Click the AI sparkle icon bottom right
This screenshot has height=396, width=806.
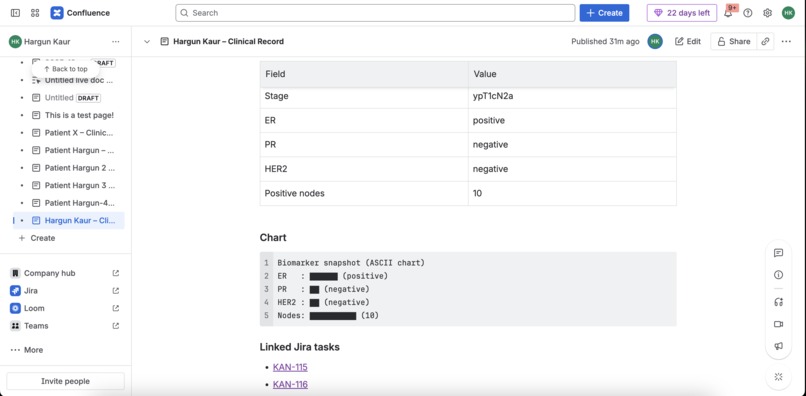pos(778,377)
